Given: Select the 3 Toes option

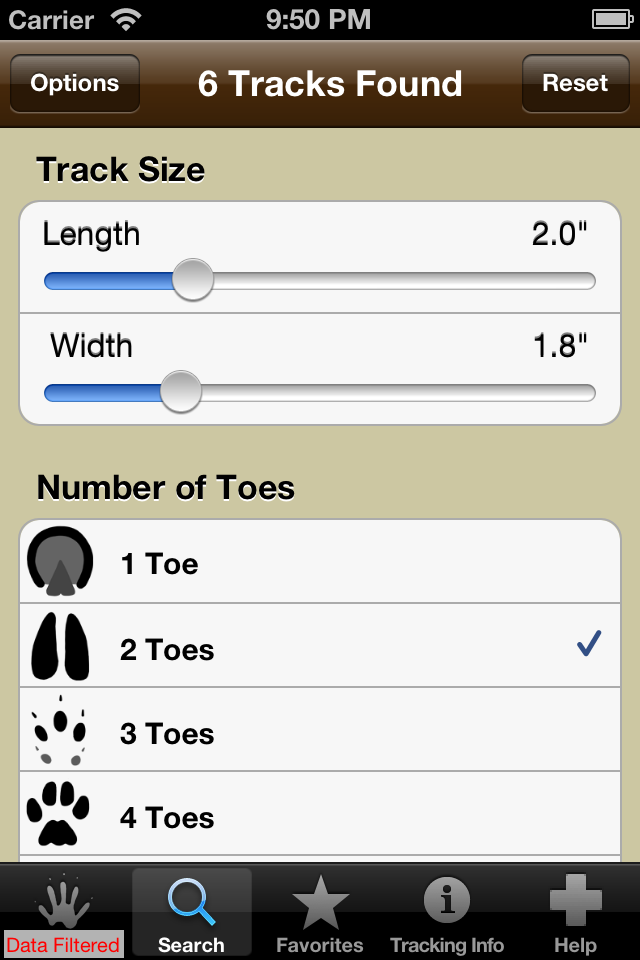Looking at the screenshot, I should point(320,729).
